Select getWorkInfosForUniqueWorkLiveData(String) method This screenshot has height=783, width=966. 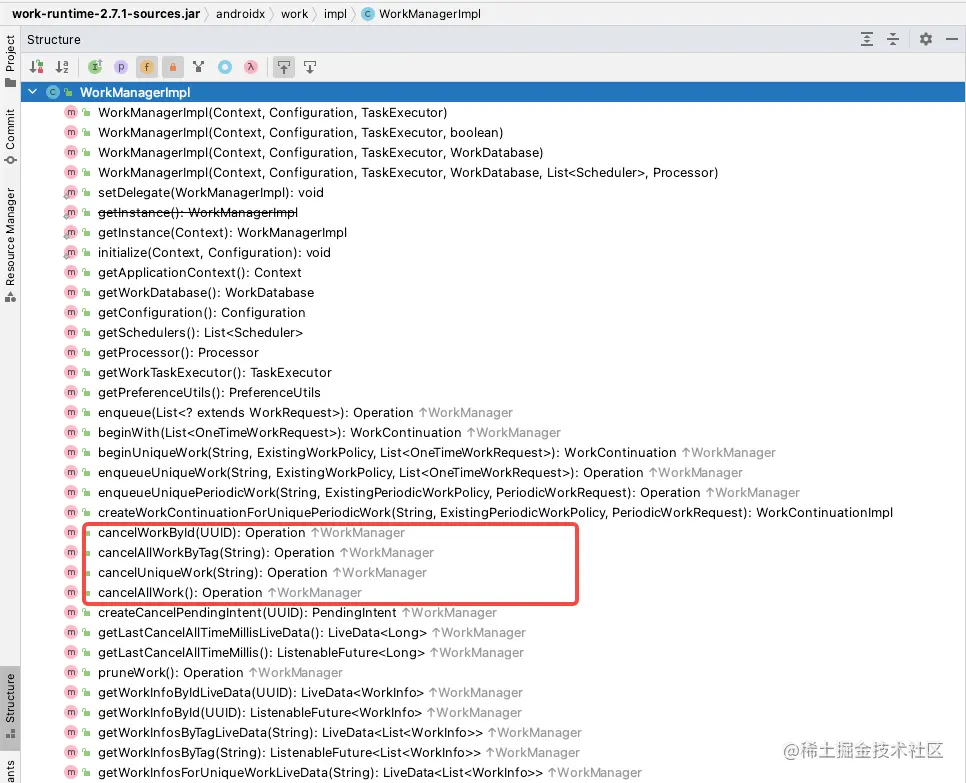pos(369,773)
